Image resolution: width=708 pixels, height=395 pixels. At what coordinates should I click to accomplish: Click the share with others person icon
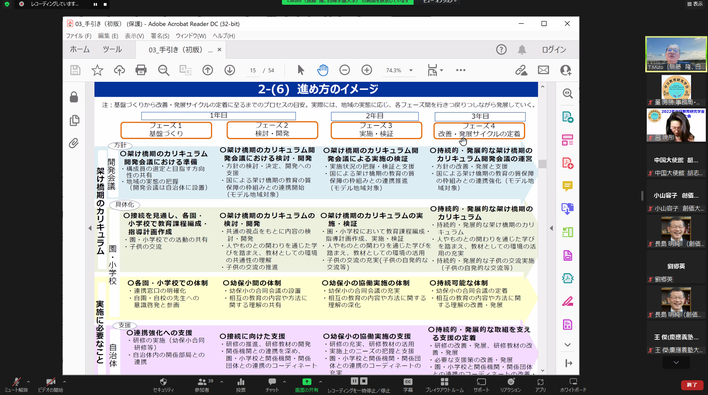pyautogui.click(x=565, y=70)
